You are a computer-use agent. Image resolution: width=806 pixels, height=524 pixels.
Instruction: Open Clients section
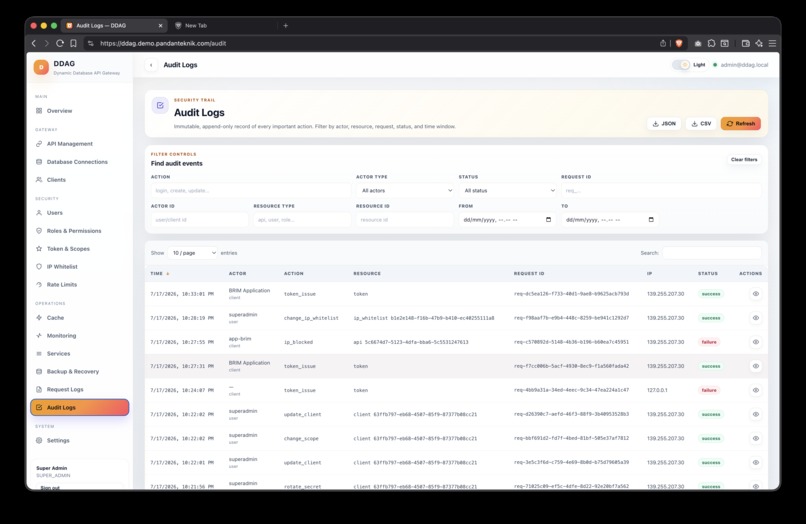[x=56, y=180]
